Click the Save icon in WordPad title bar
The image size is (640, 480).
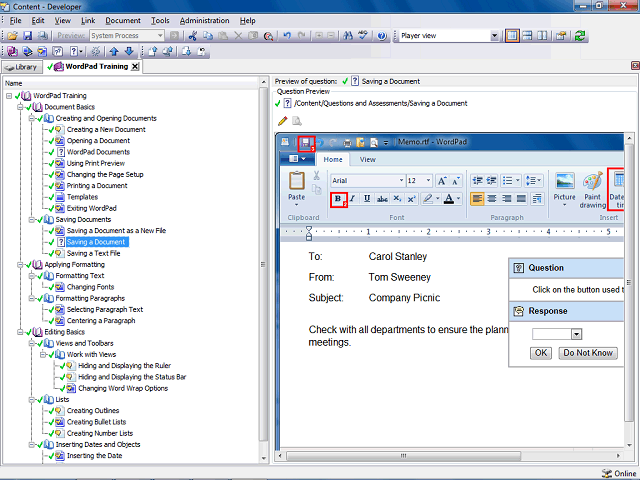coord(306,142)
